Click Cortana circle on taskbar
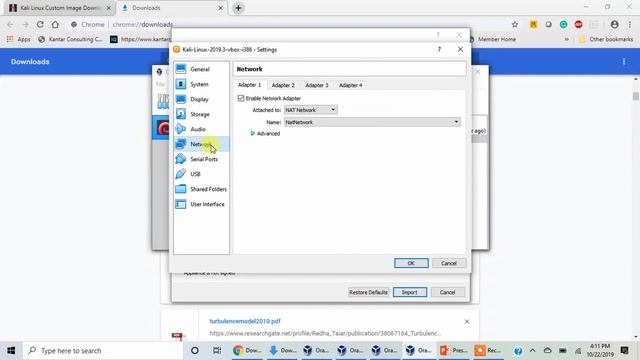The height and width of the screenshot is (360, 640). [x=195, y=351]
